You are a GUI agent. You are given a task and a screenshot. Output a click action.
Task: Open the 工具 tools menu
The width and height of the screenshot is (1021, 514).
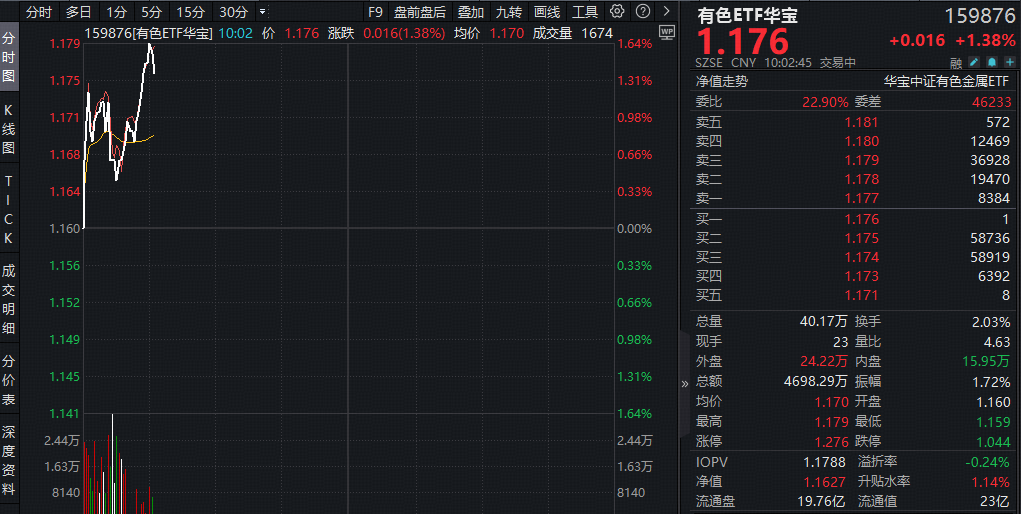coord(585,12)
